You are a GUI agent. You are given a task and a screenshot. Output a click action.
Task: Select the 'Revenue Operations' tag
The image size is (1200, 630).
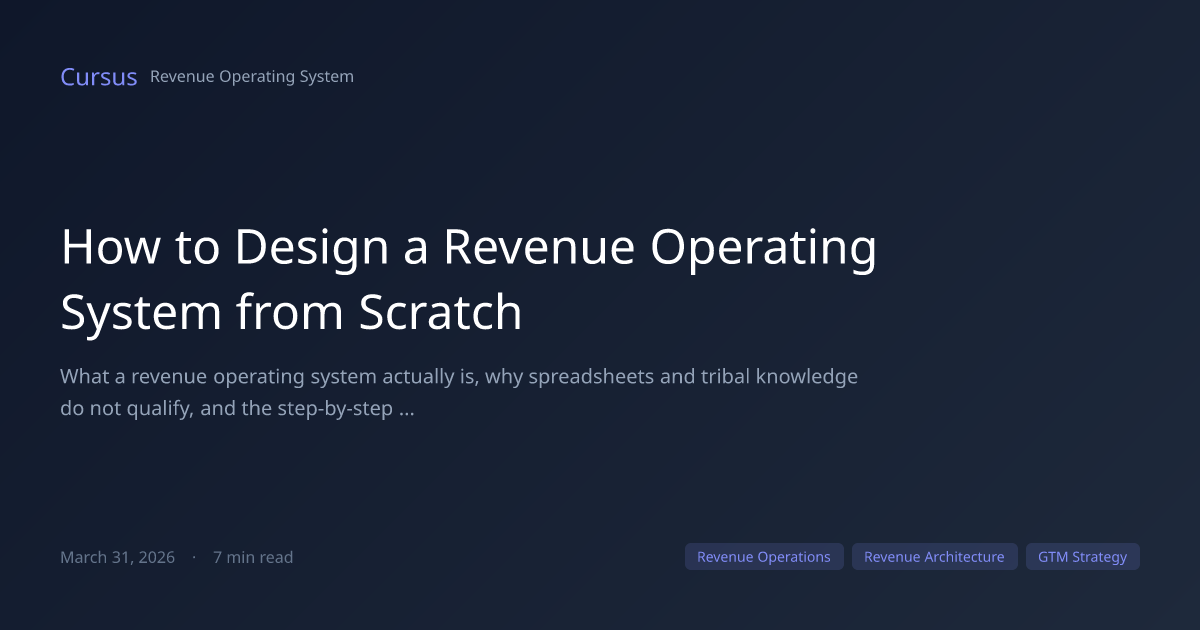(764, 557)
